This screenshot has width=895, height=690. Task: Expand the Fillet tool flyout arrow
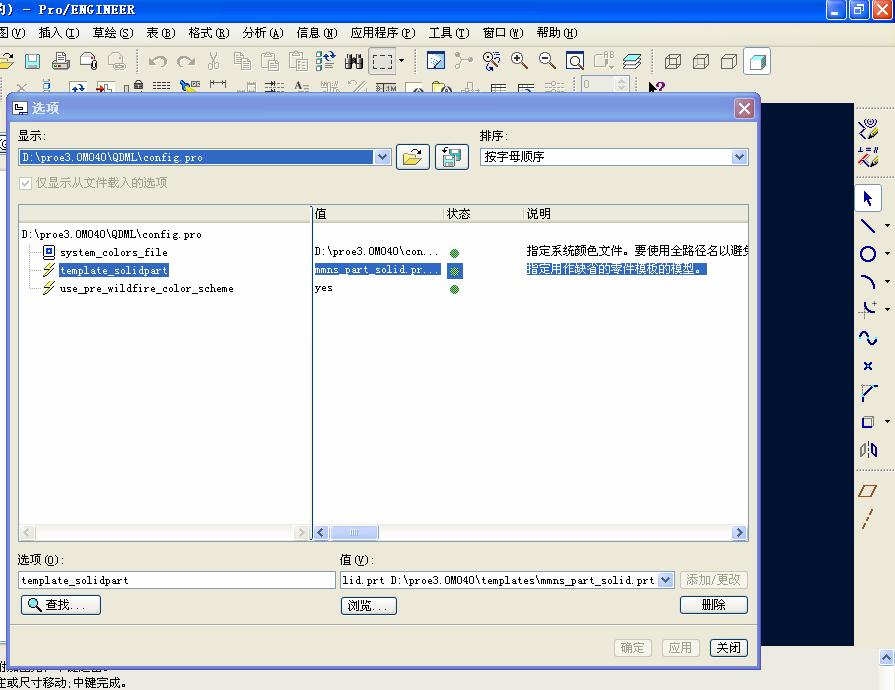click(887, 309)
